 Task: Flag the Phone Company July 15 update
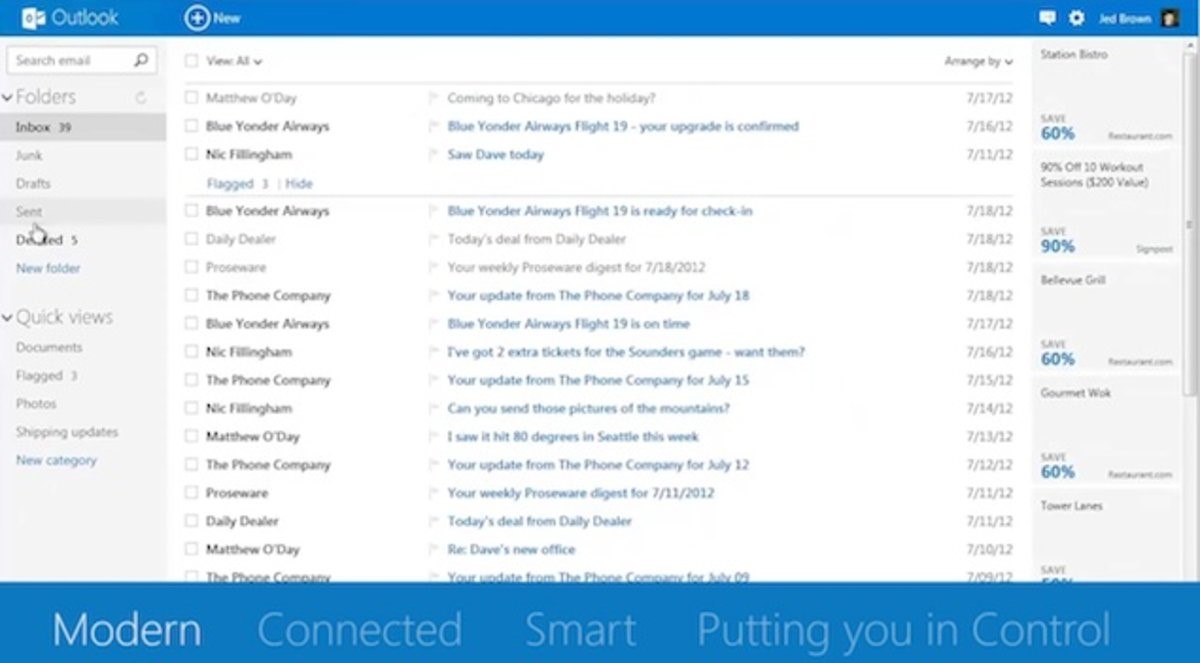(434, 380)
